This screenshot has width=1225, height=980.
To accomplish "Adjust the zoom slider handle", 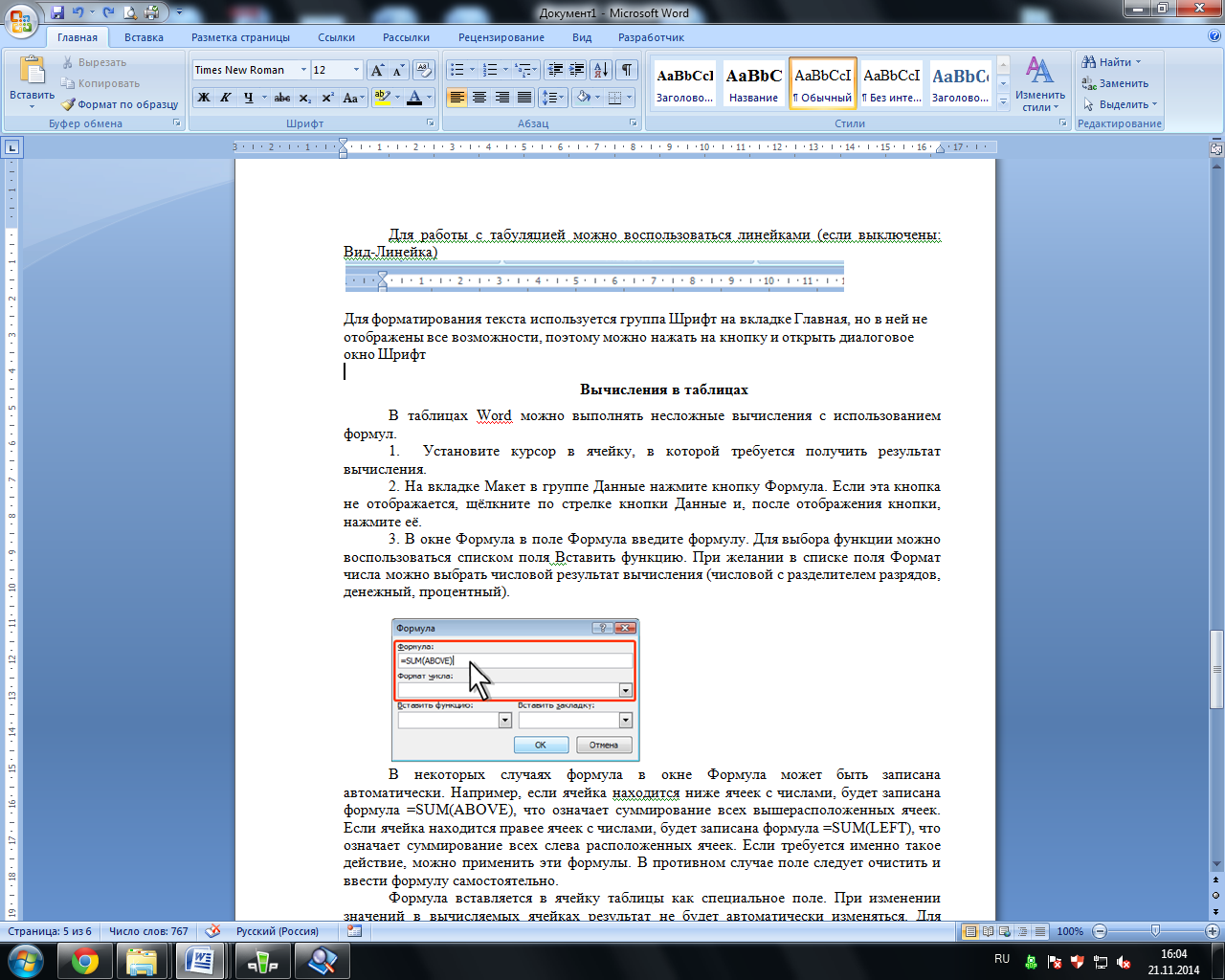I will 1155,931.
